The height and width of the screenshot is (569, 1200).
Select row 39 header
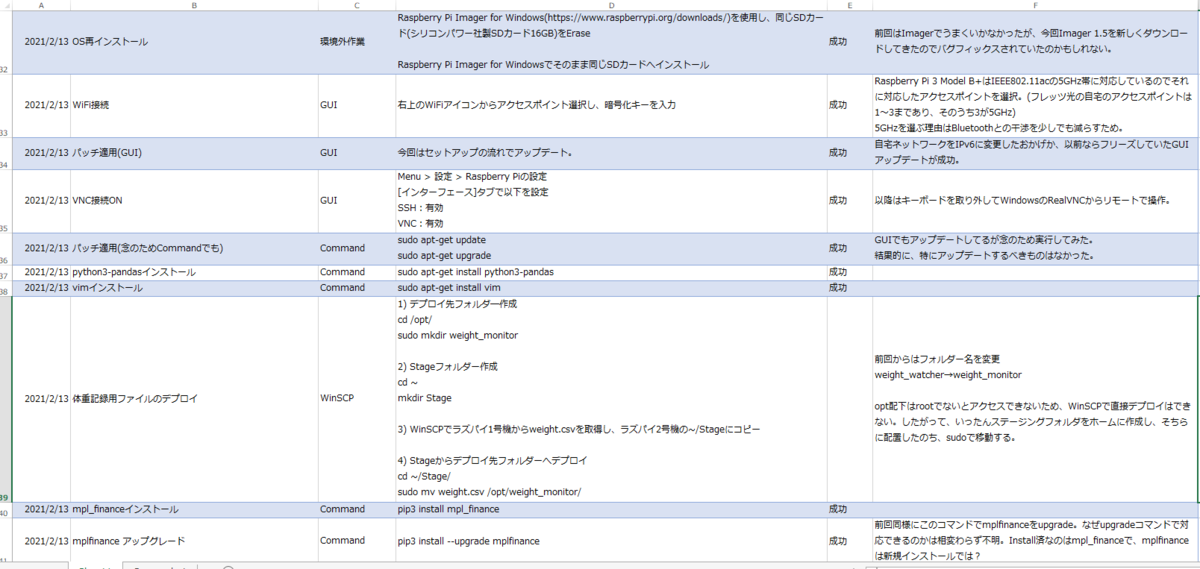tap(5, 399)
